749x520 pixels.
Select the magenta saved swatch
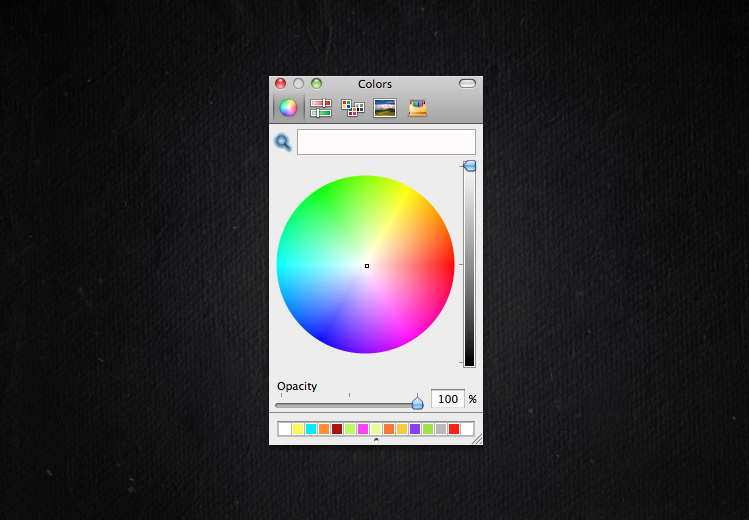point(363,429)
